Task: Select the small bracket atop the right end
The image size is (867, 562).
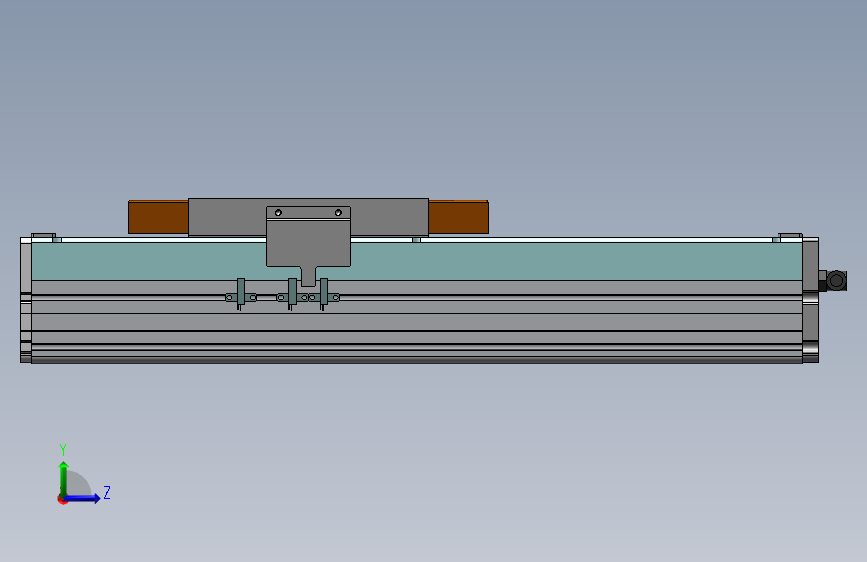Action: click(790, 236)
